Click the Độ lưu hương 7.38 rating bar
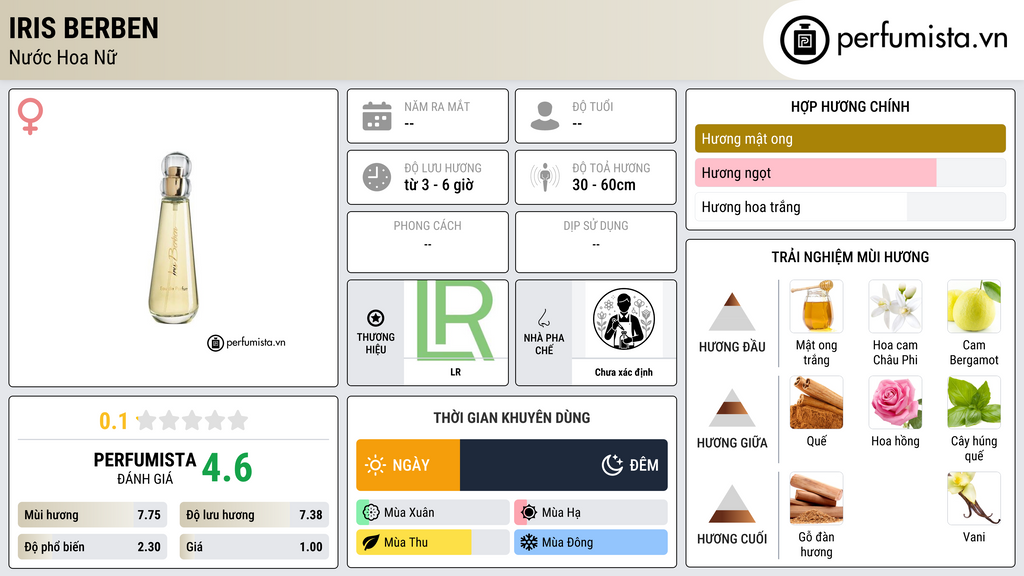This screenshot has height=576, width=1024. (254, 515)
